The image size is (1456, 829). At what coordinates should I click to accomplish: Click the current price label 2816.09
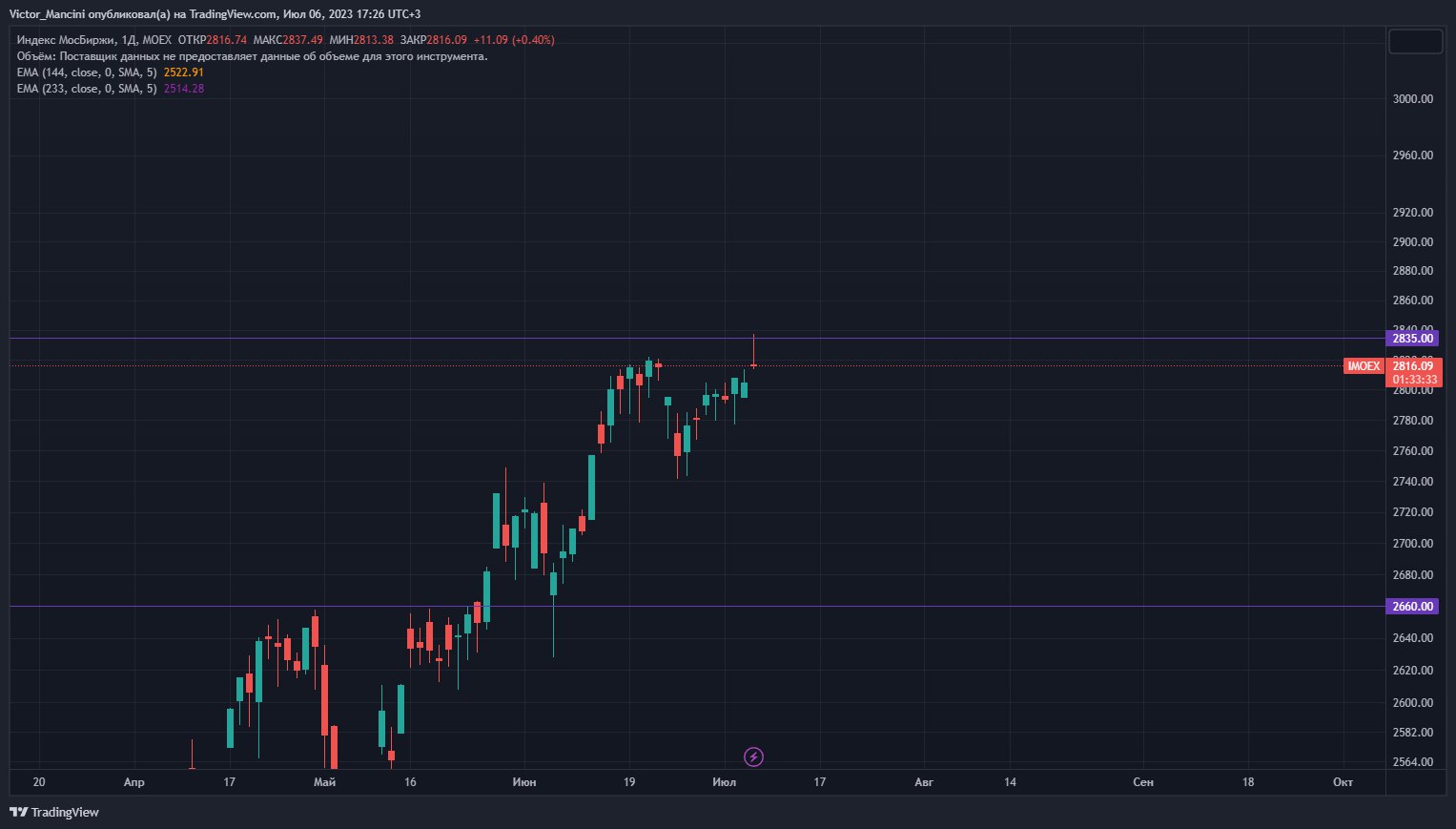1413,366
